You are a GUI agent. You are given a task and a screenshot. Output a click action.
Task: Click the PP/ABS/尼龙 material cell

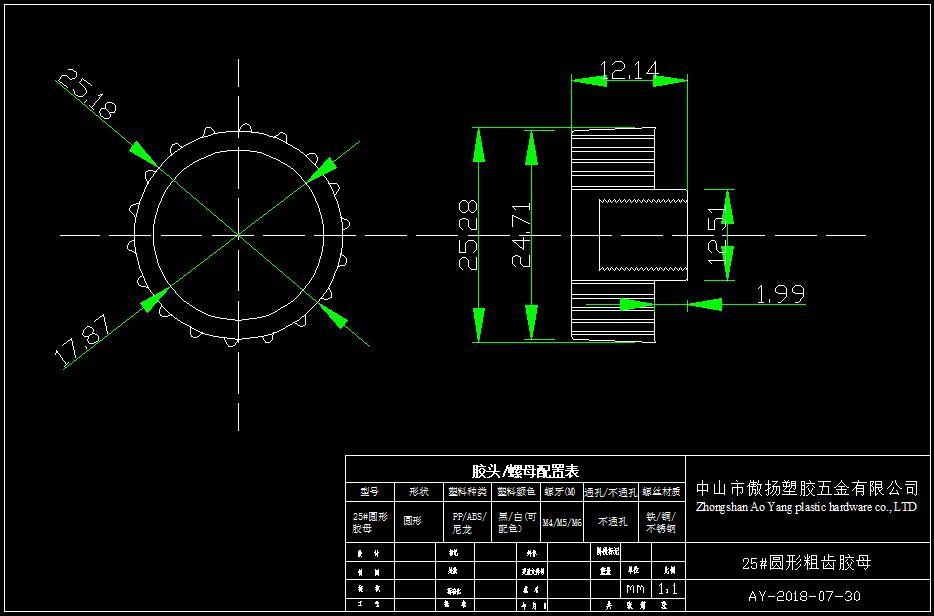click(468, 522)
